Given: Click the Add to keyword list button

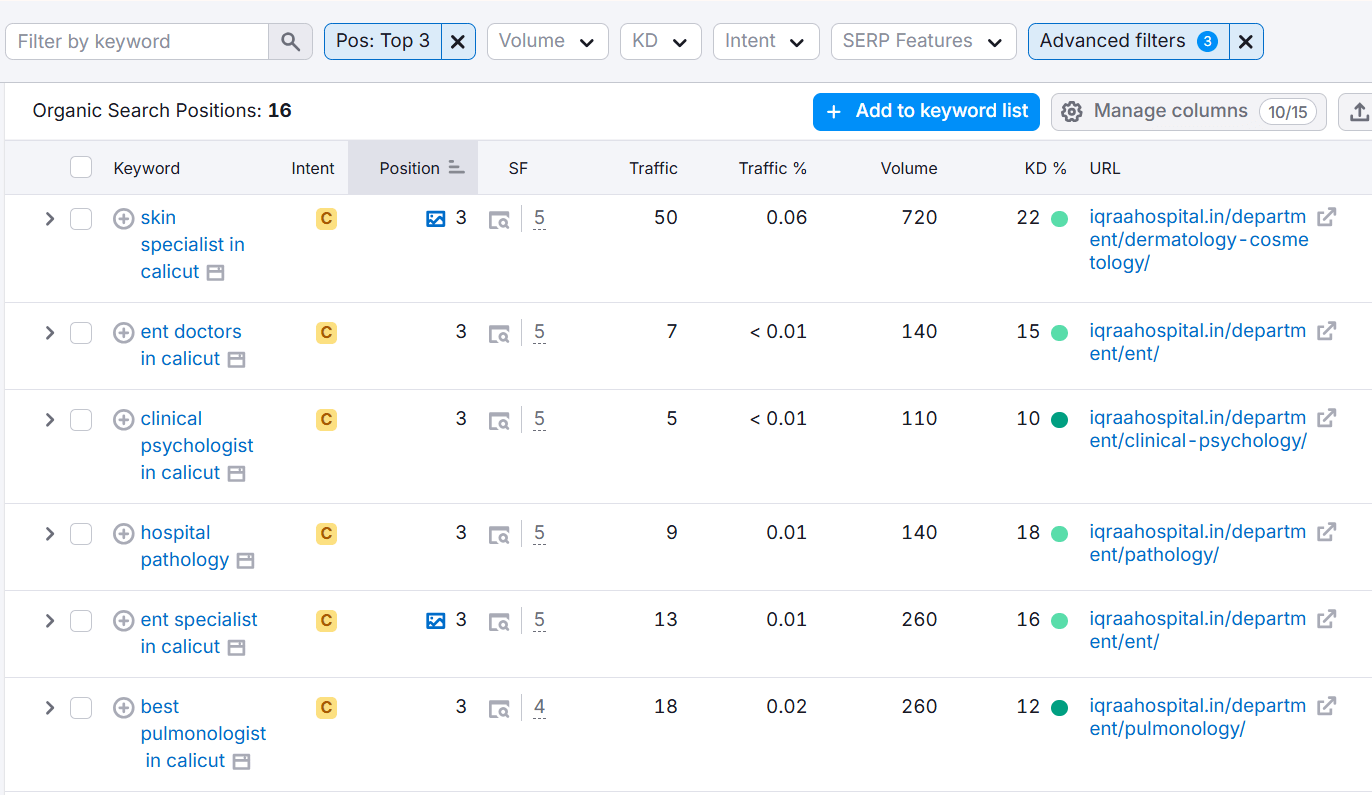Looking at the screenshot, I should pyautogui.click(x=926, y=112).
